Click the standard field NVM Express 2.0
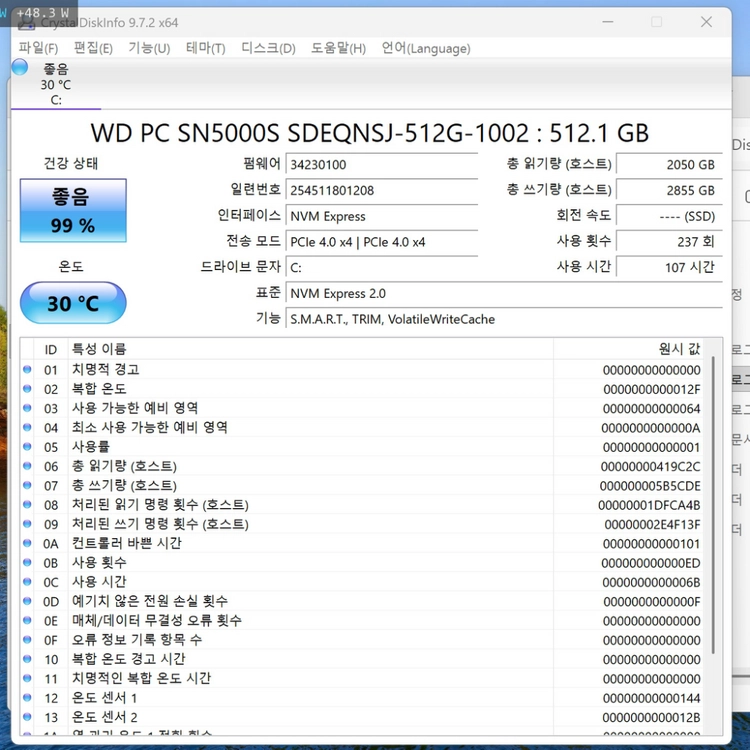The width and height of the screenshot is (750, 750). [504, 293]
